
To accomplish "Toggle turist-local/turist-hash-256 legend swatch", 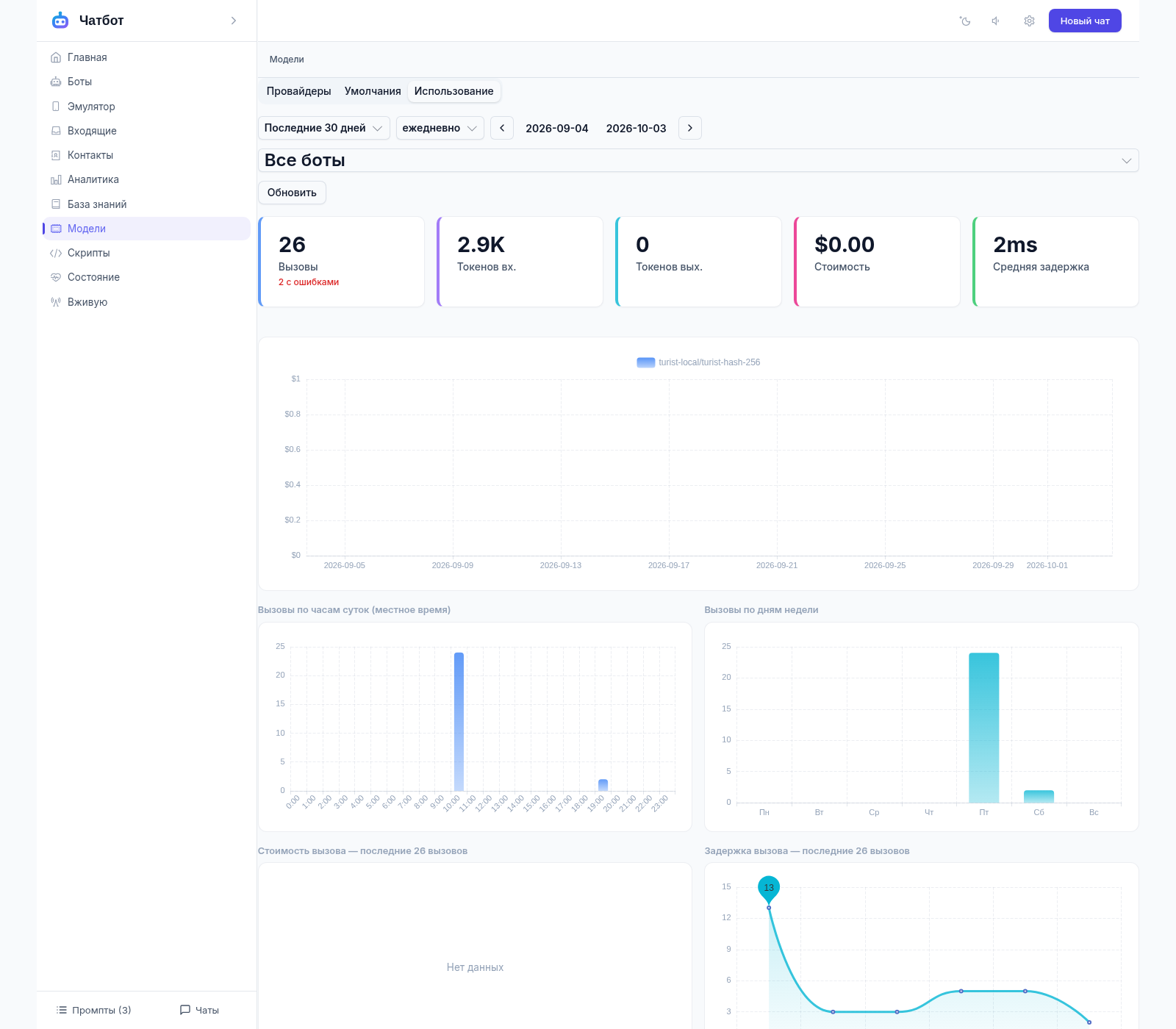I will [646, 362].
